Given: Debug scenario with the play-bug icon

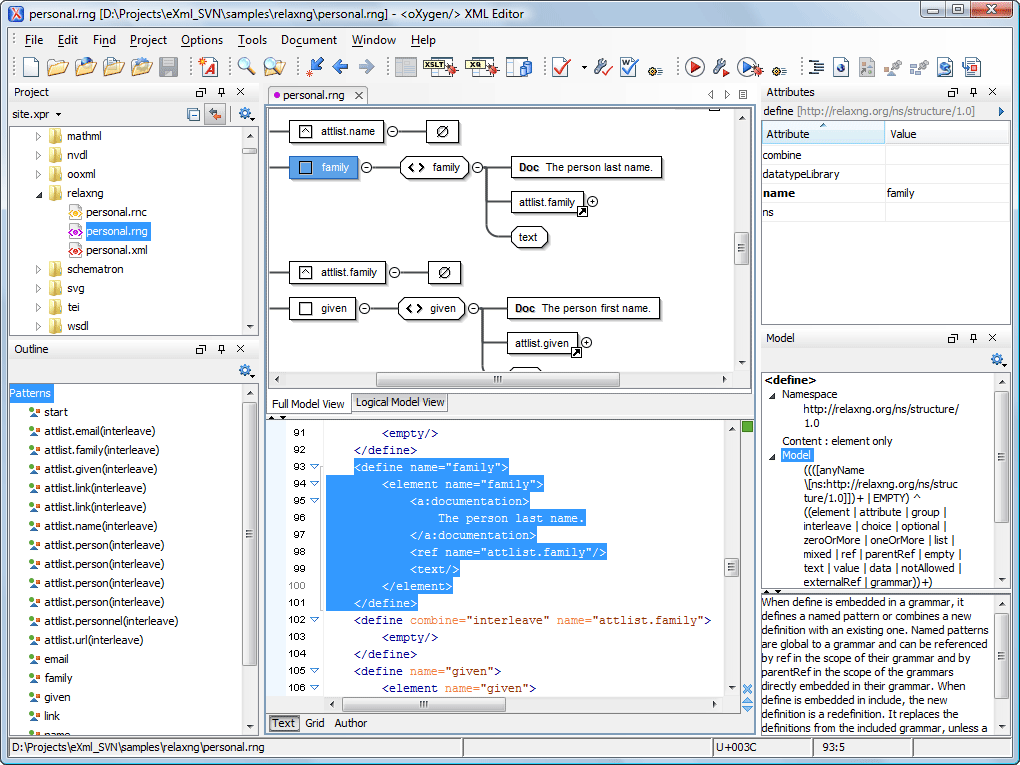Looking at the screenshot, I should tap(749, 67).
